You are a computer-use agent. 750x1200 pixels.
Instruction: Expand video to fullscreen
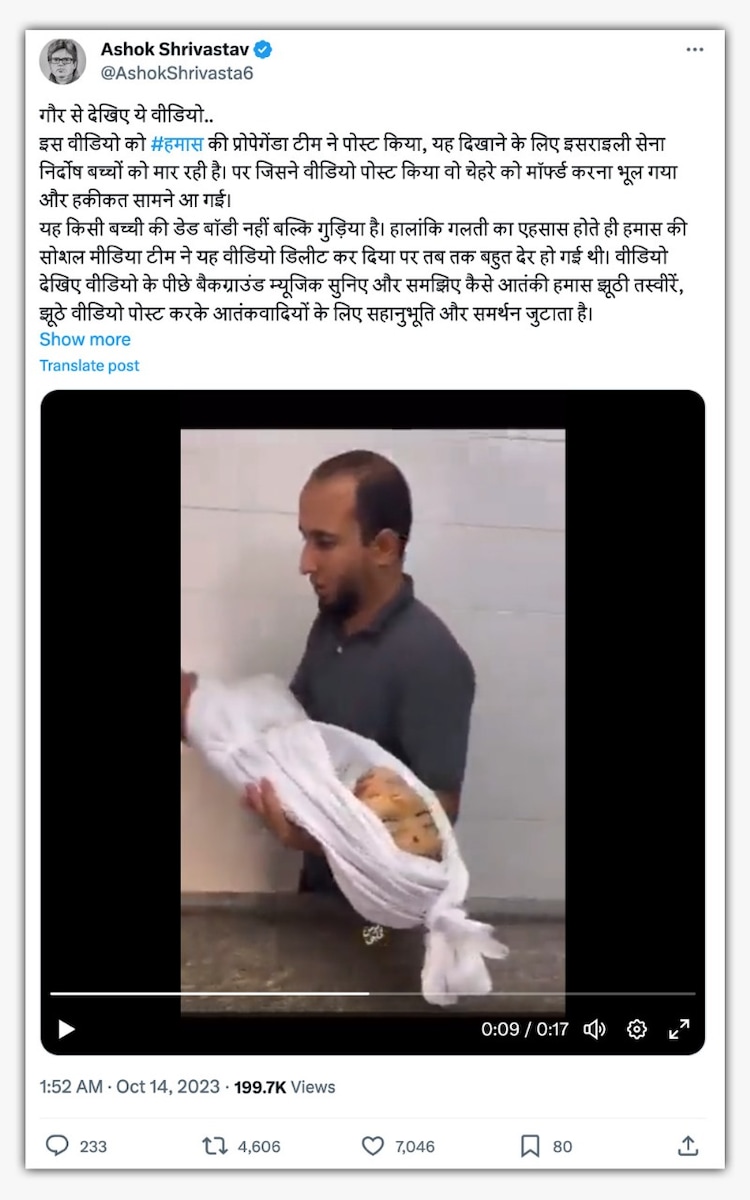pos(679,1029)
